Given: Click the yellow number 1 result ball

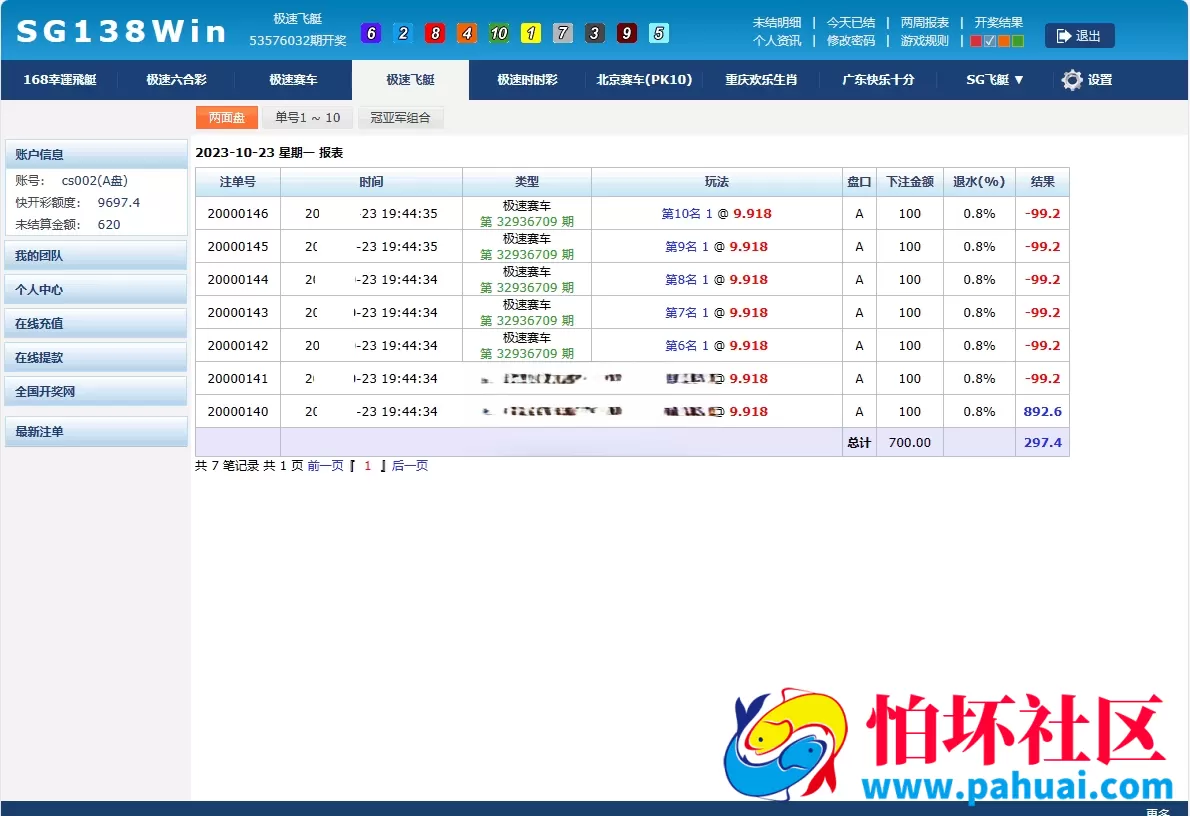Looking at the screenshot, I should coord(530,33).
